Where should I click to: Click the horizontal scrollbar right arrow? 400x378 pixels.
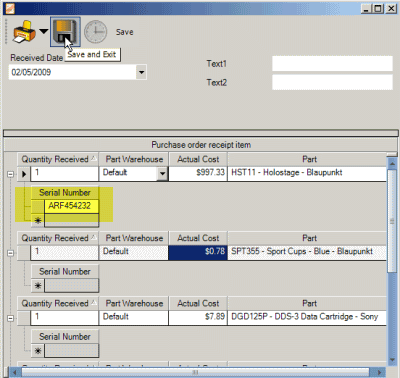[x=379, y=372]
